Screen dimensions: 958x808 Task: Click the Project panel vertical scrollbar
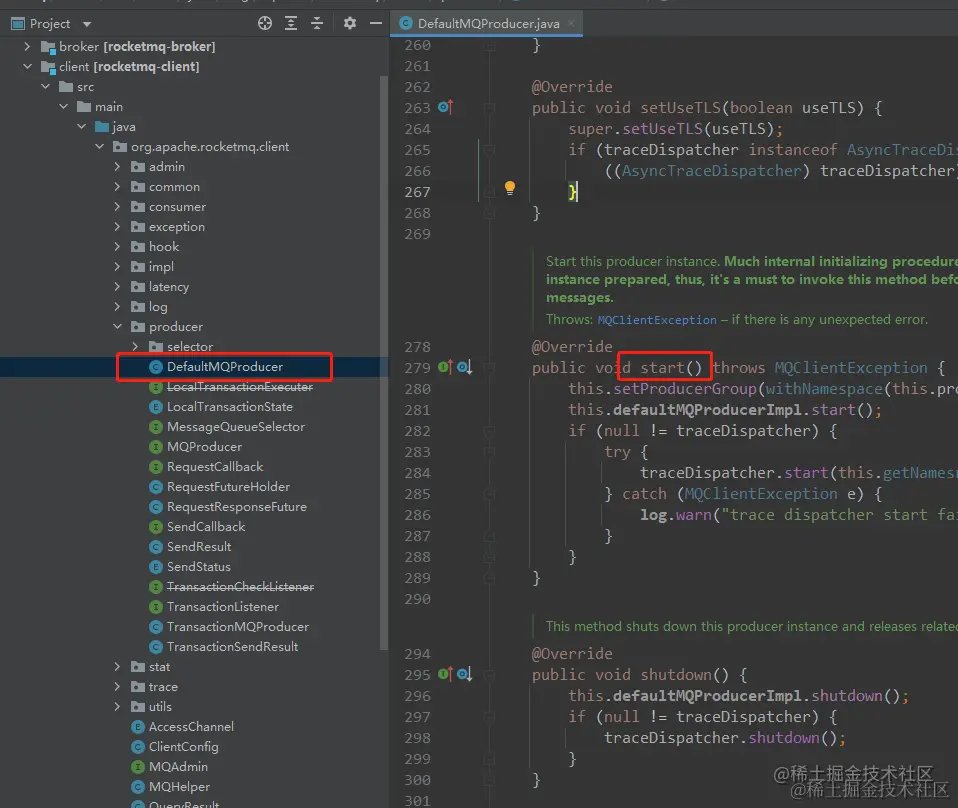(x=384, y=363)
